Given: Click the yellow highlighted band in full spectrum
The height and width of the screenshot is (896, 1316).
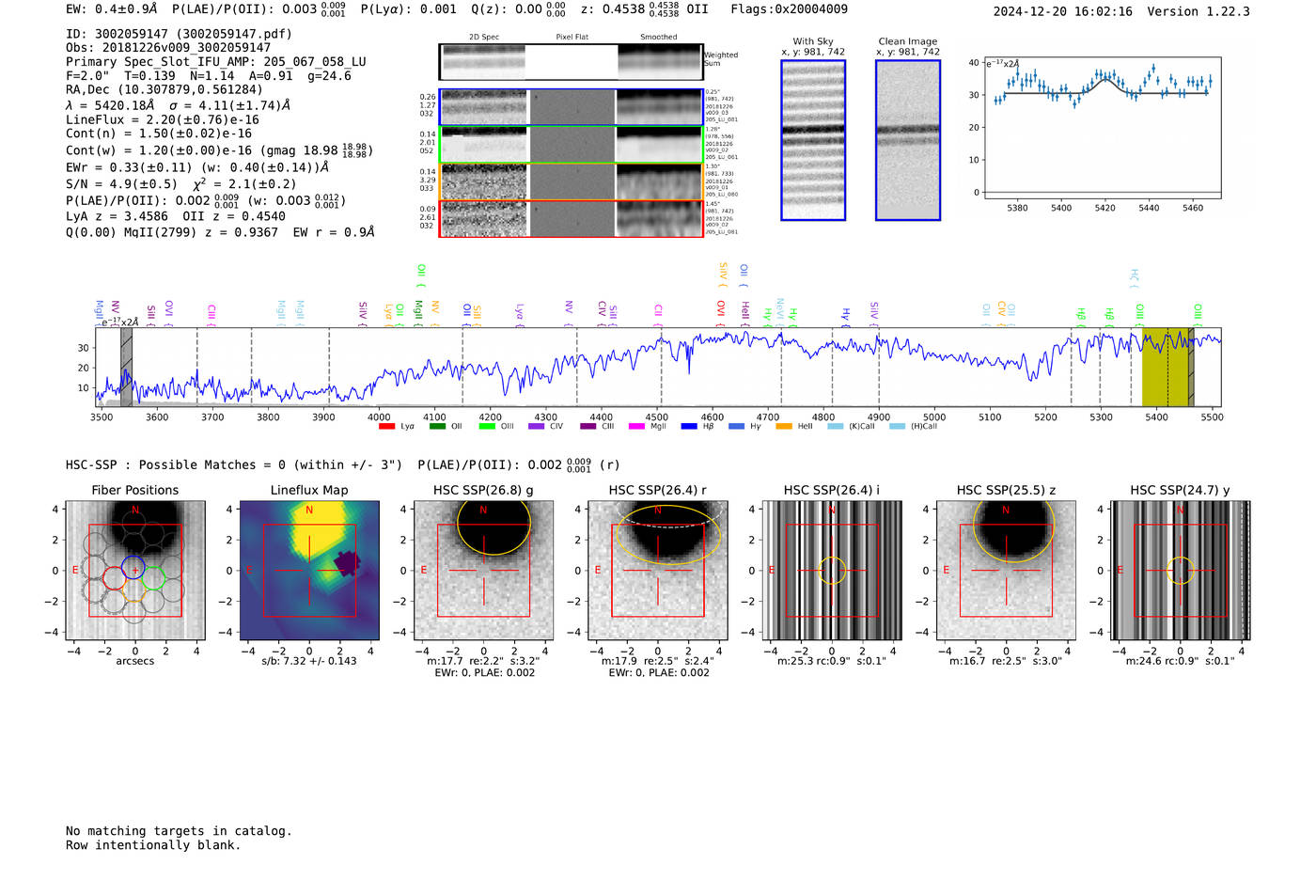Looking at the screenshot, I should click(x=1166, y=367).
